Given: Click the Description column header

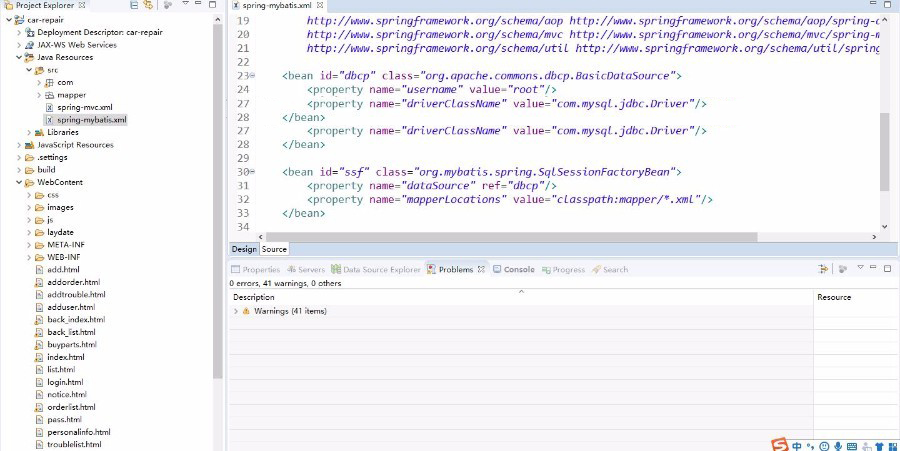Looking at the screenshot, I should (x=254, y=297).
